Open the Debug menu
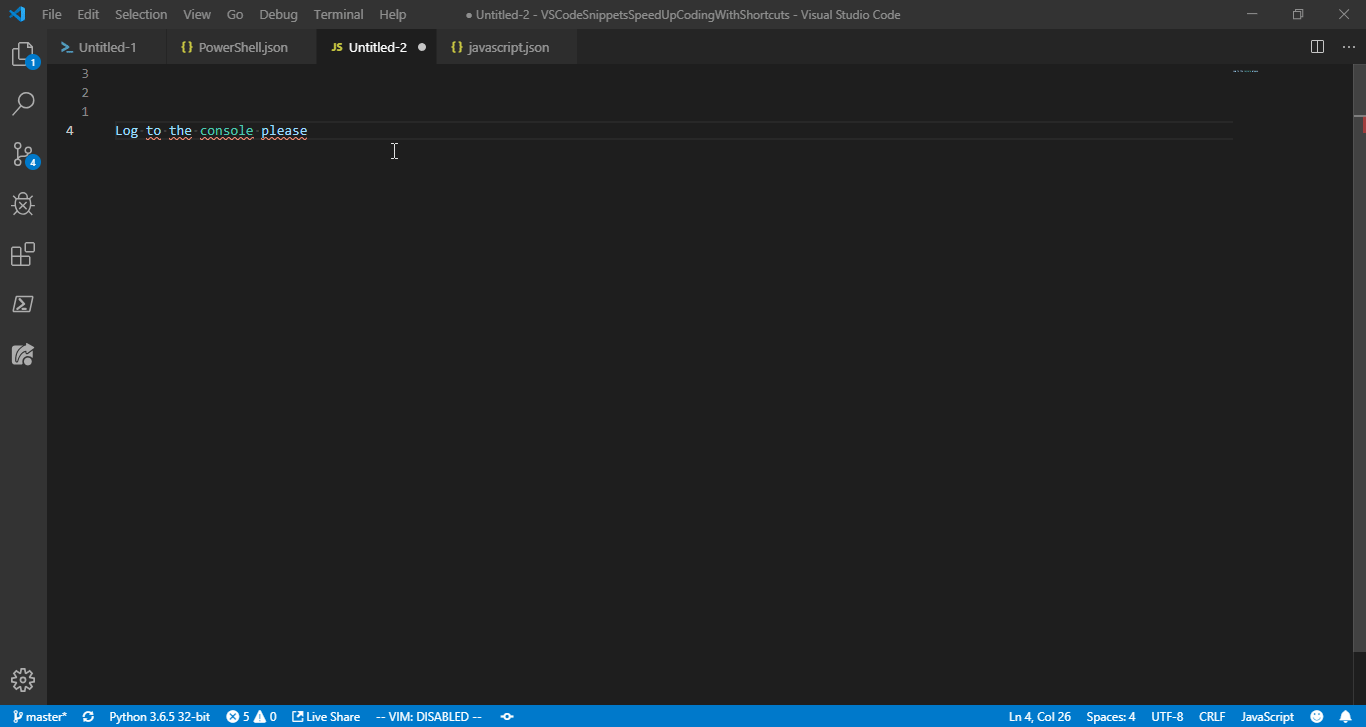The image size is (1366, 727). pos(278,14)
